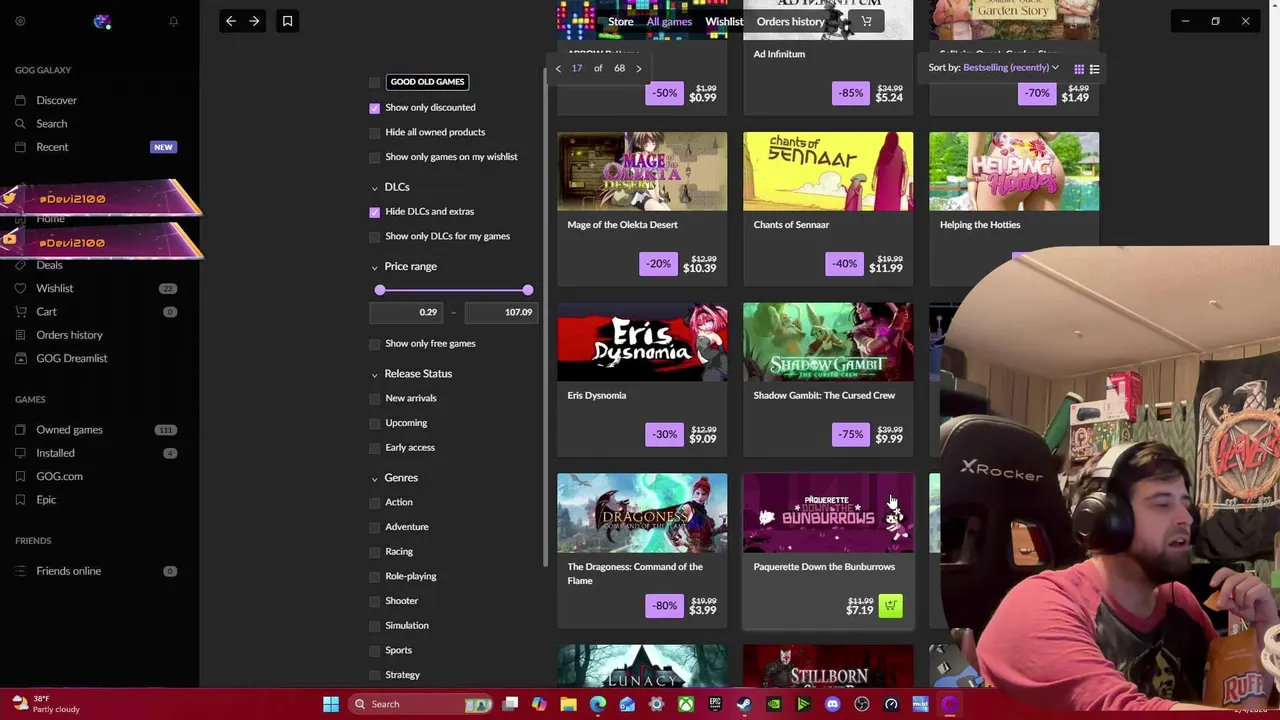Open the Orders history tab in header
The height and width of the screenshot is (720, 1280).
click(790, 22)
